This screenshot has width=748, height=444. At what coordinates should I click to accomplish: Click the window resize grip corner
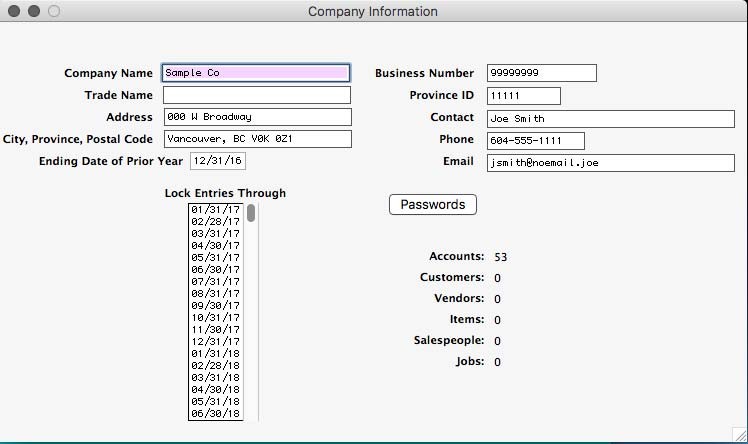click(x=738, y=433)
